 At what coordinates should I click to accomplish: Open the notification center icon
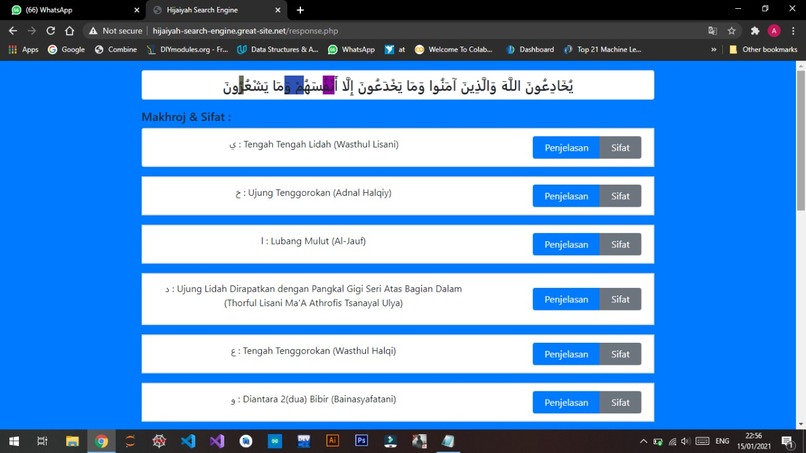pyautogui.click(x=787, y=441)
